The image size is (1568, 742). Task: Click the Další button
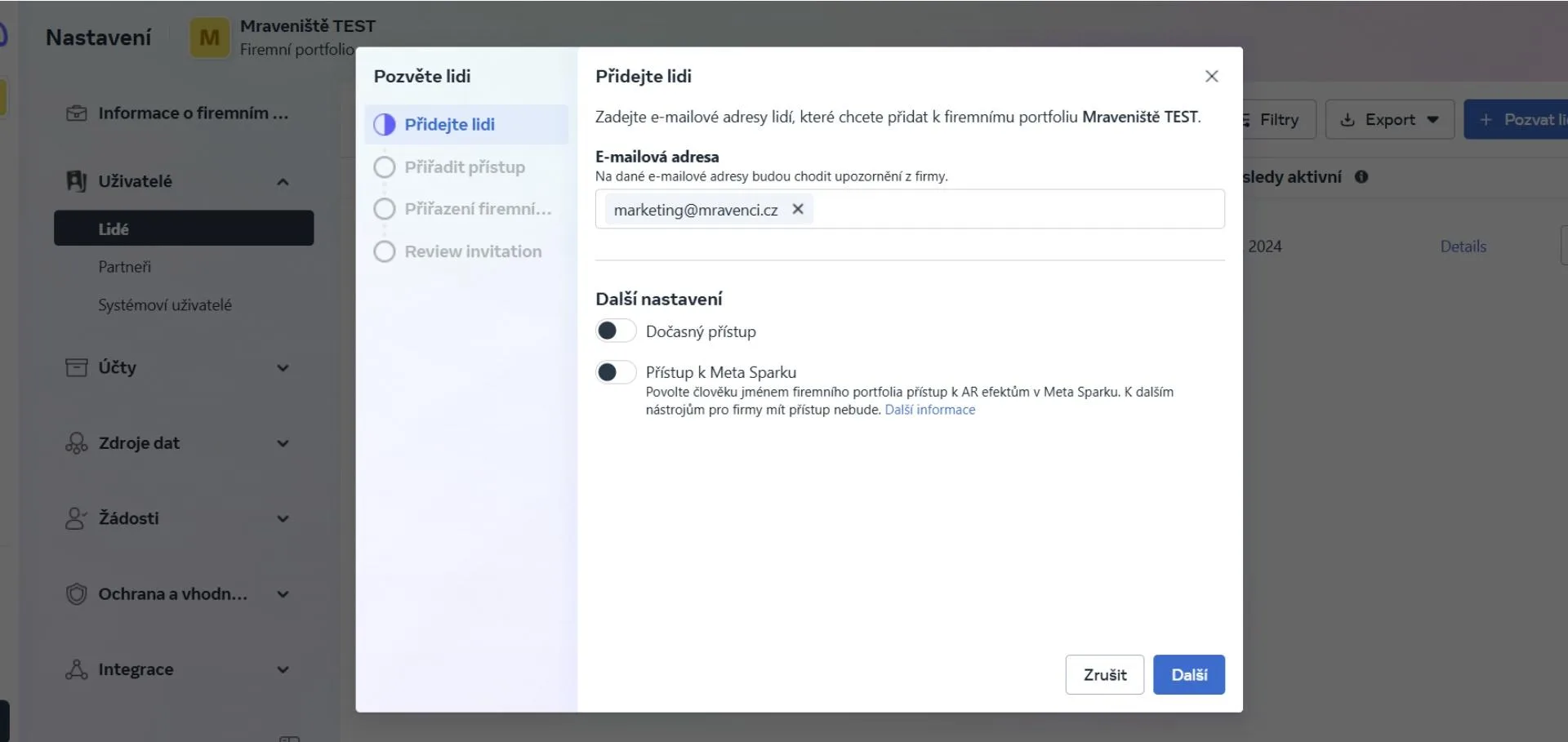tap(1188, 674)
